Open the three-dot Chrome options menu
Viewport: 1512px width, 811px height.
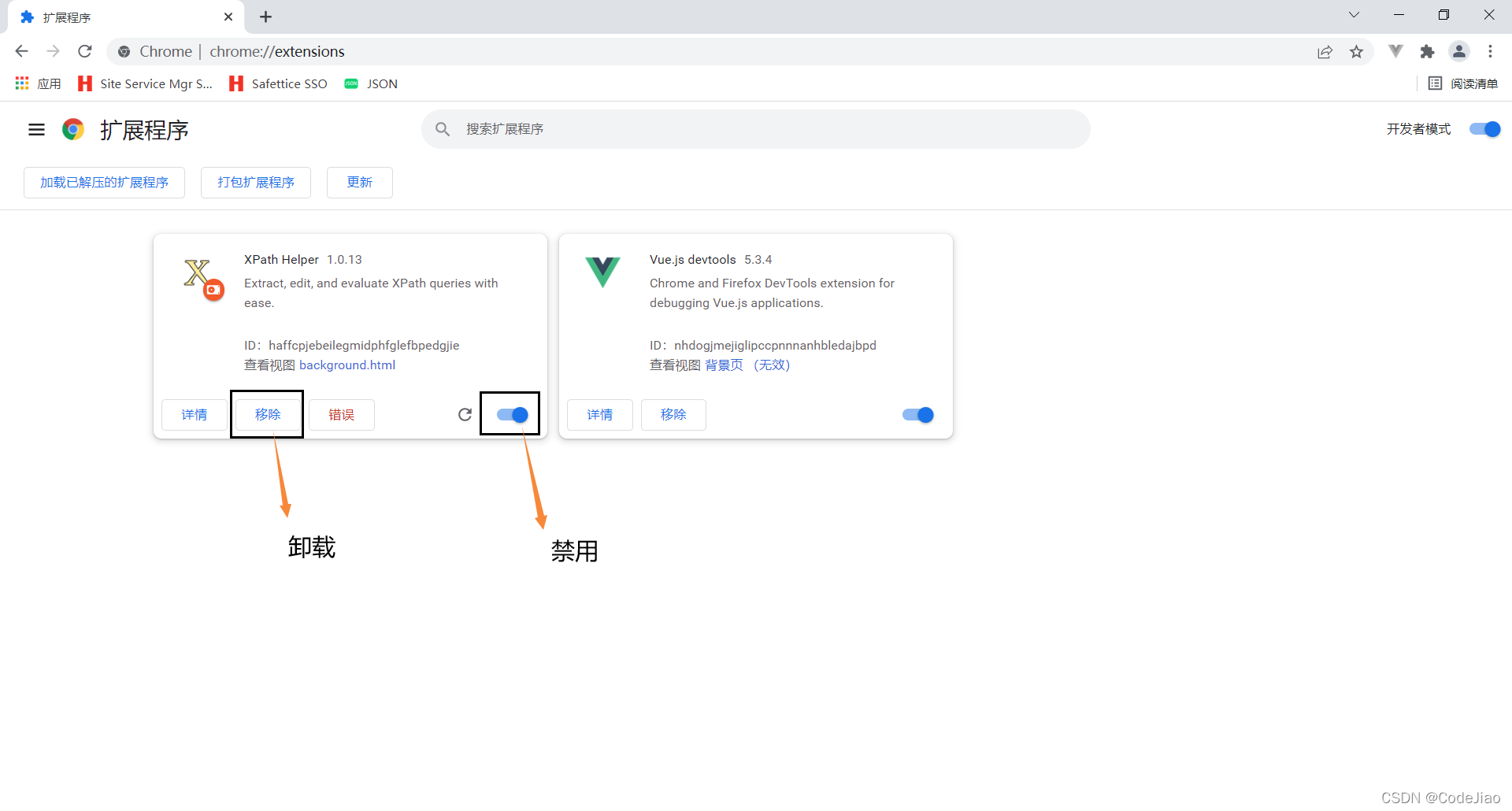click(x=1491, y=51)
